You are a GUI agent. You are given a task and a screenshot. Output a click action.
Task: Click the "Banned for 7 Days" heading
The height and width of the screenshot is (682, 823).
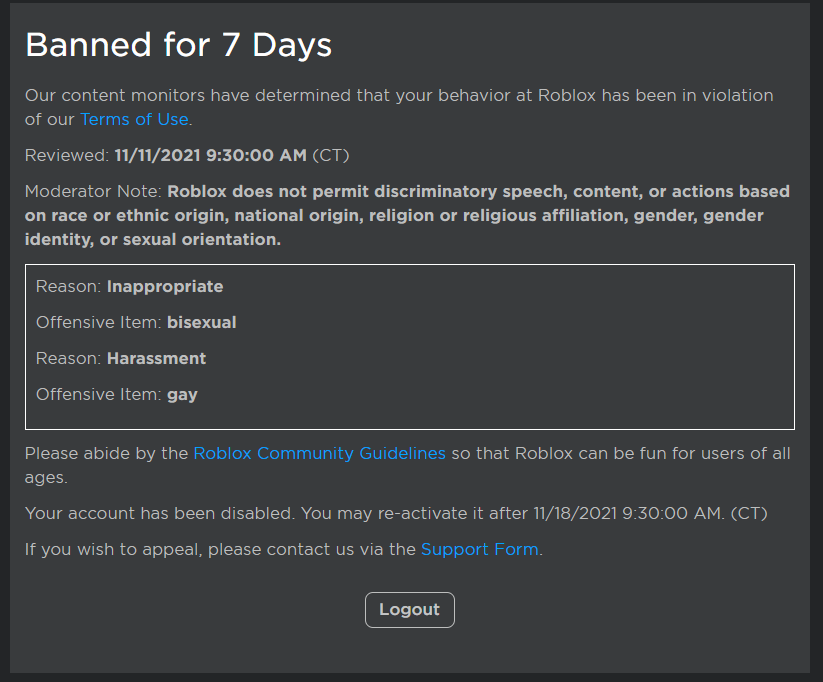178,45
